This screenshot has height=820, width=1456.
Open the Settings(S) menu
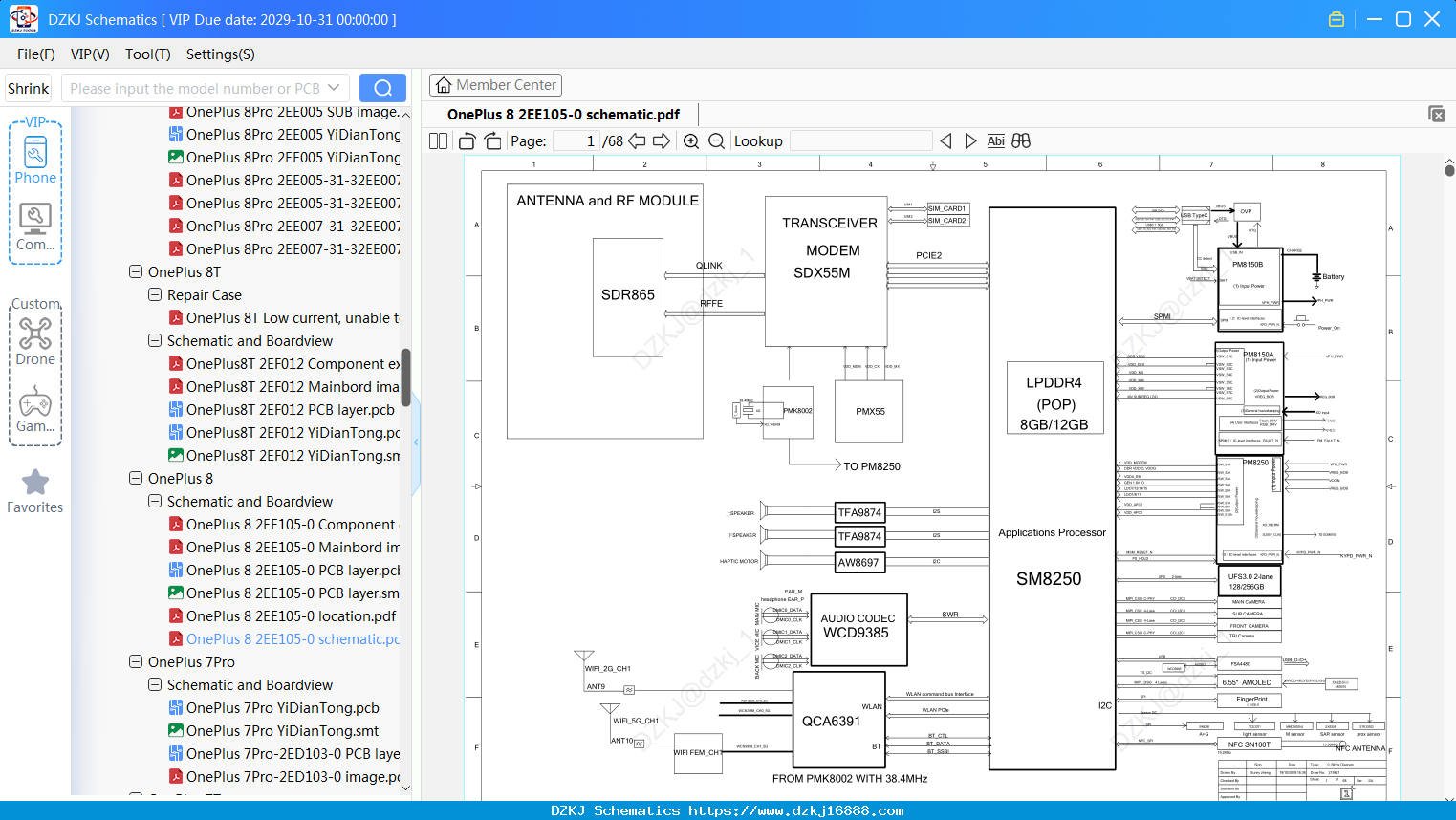[221, 54]
